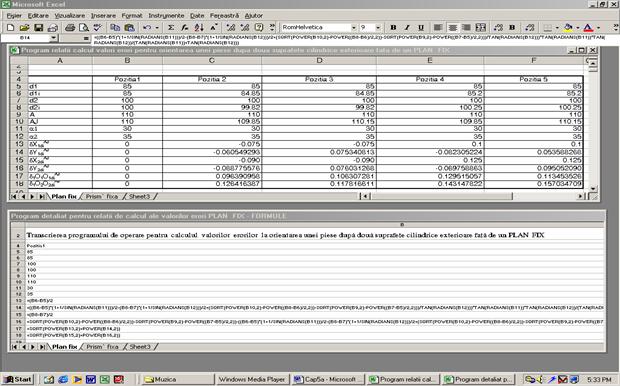The width and height of the screenshot is (620, 386).
Task: Click the Sort Ascending icon
Action: point(199,27)
